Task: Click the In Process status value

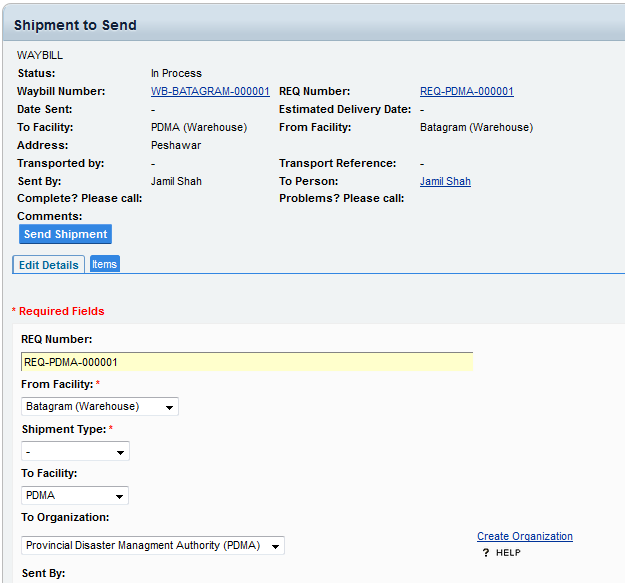Action: (176, 74)
